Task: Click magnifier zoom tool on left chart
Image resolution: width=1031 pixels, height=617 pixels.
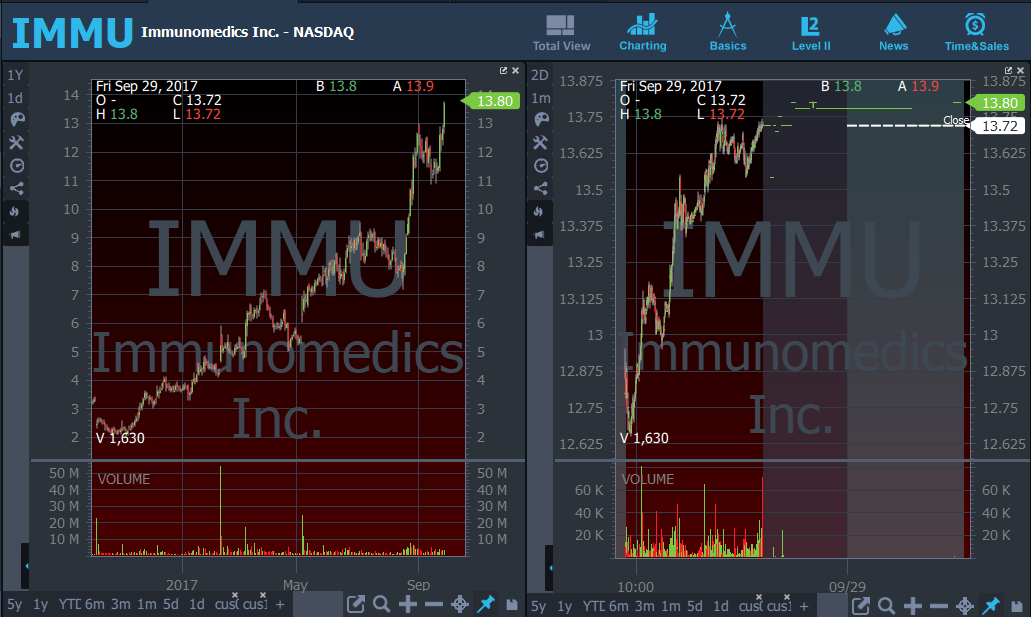Action: pos(381,605)
